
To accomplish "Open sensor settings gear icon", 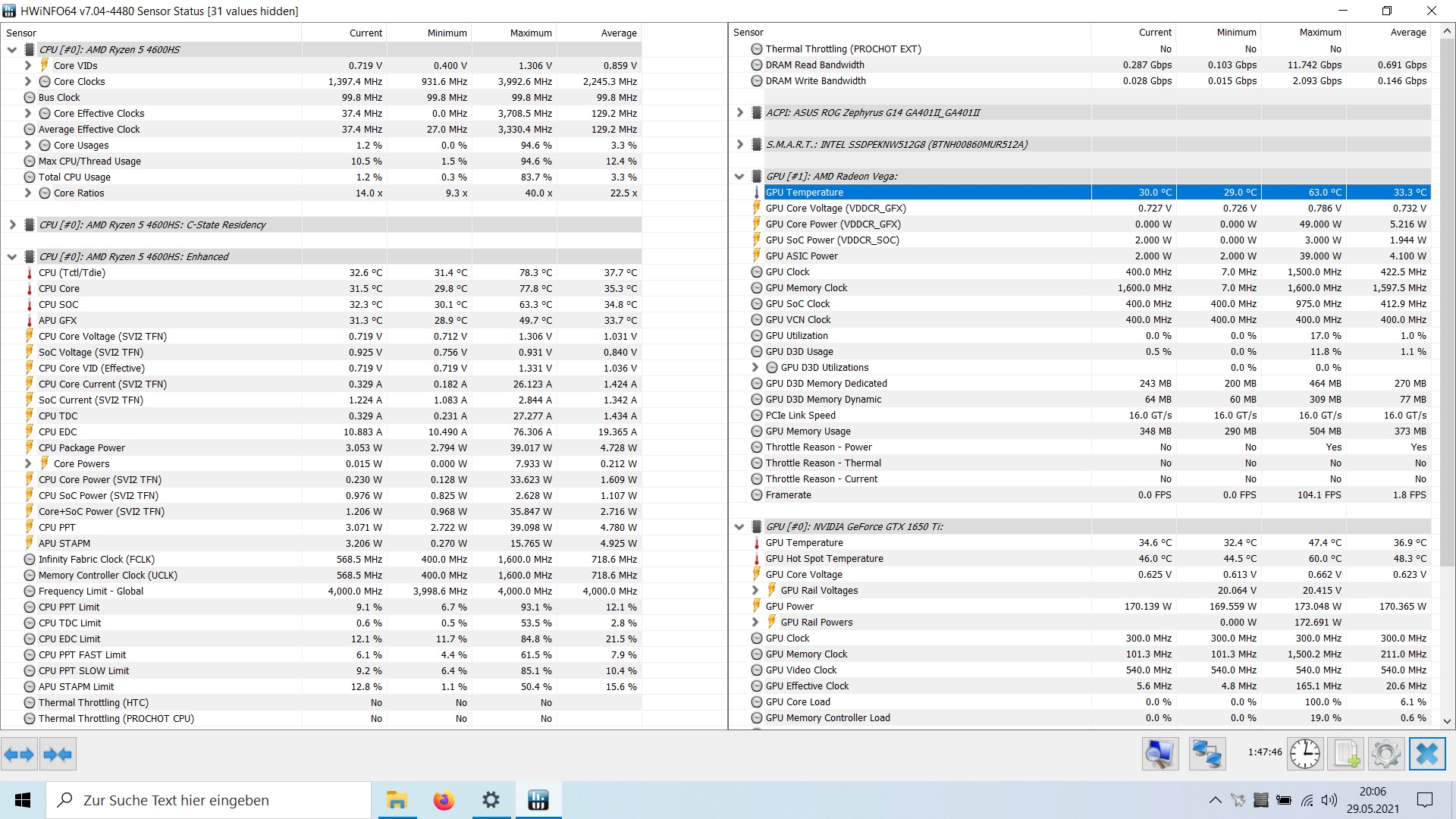I will [1386, 754].
